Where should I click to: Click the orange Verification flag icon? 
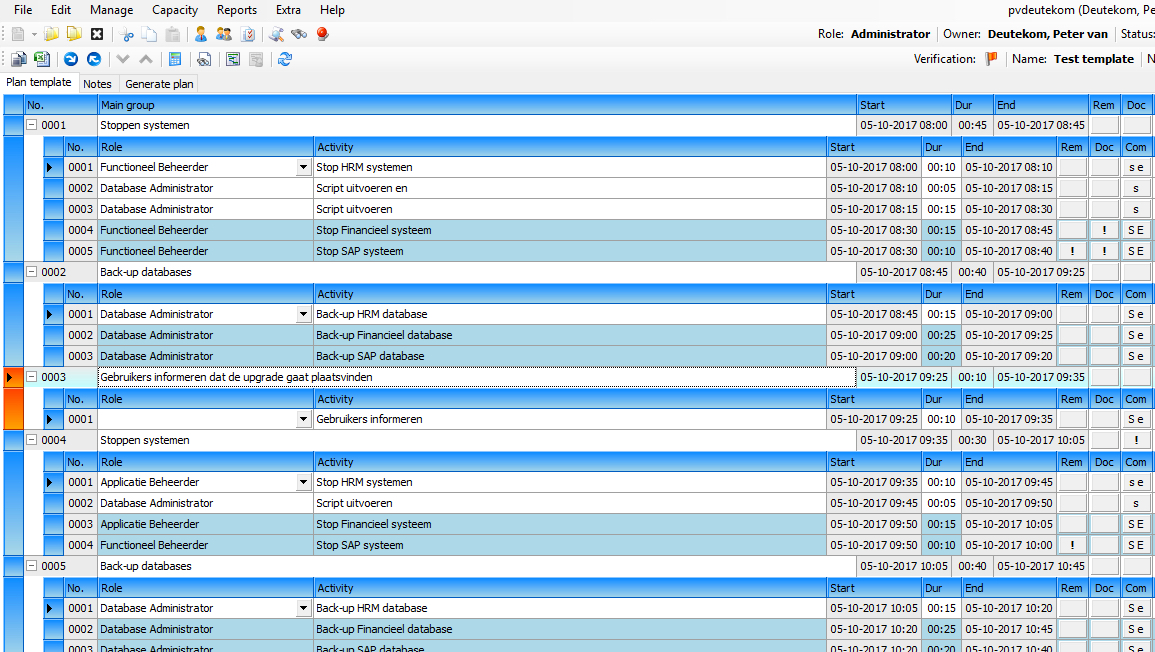pyautogui.click(x=991, y=59)
